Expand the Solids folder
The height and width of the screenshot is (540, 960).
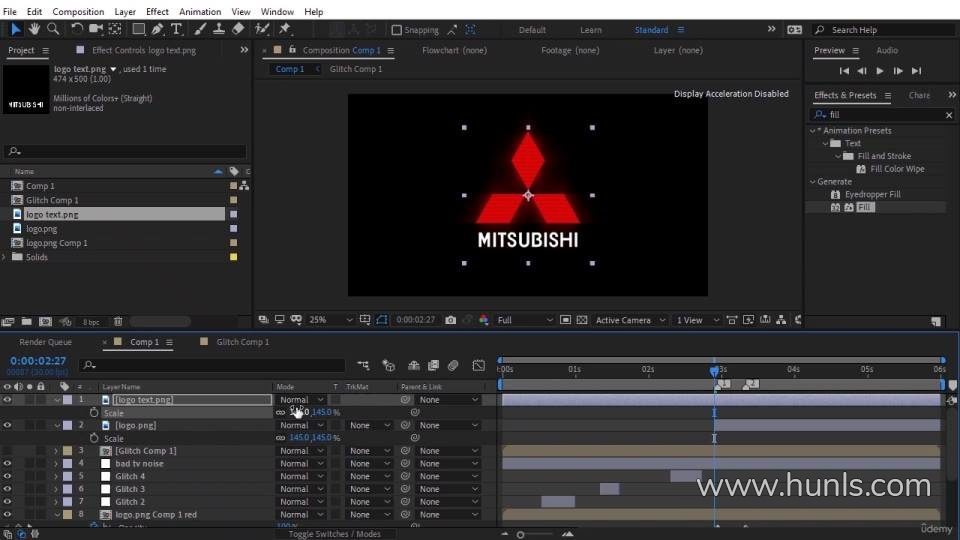(4, 257)
